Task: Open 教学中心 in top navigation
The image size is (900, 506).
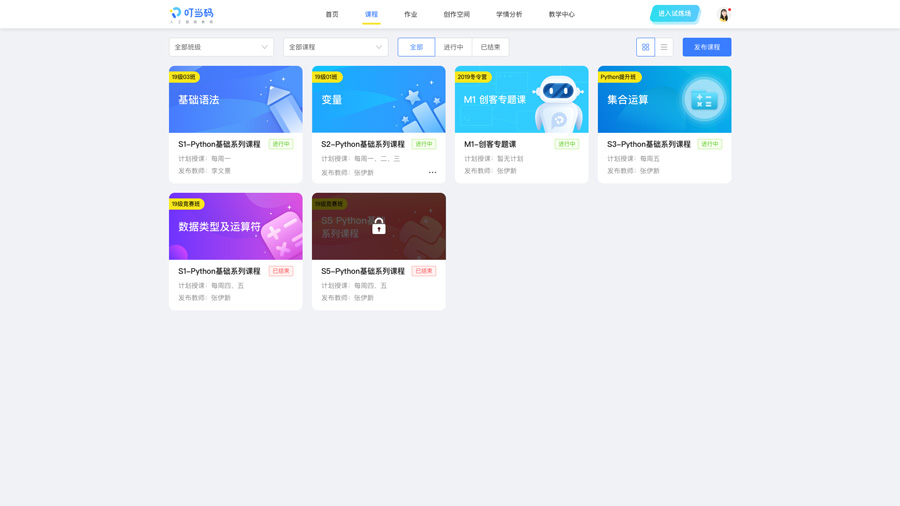Action: pos(561,14)
